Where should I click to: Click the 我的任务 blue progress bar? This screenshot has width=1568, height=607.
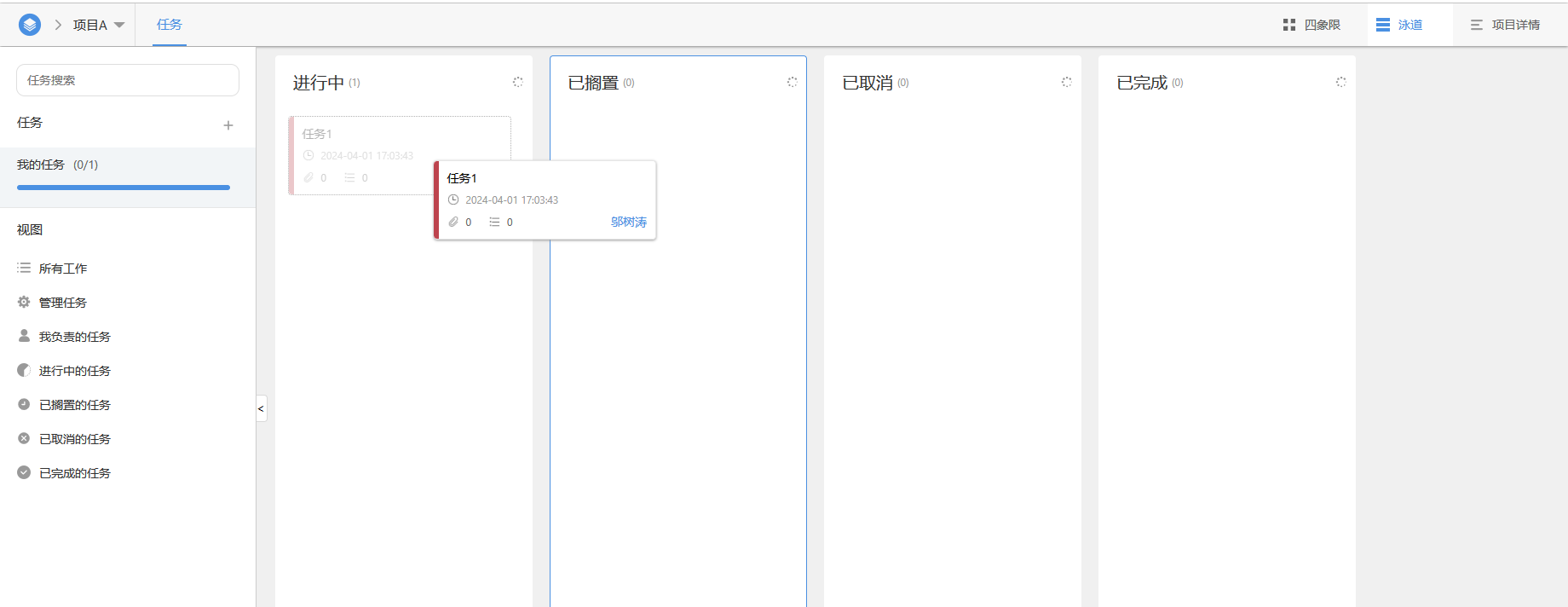(124, 188)
